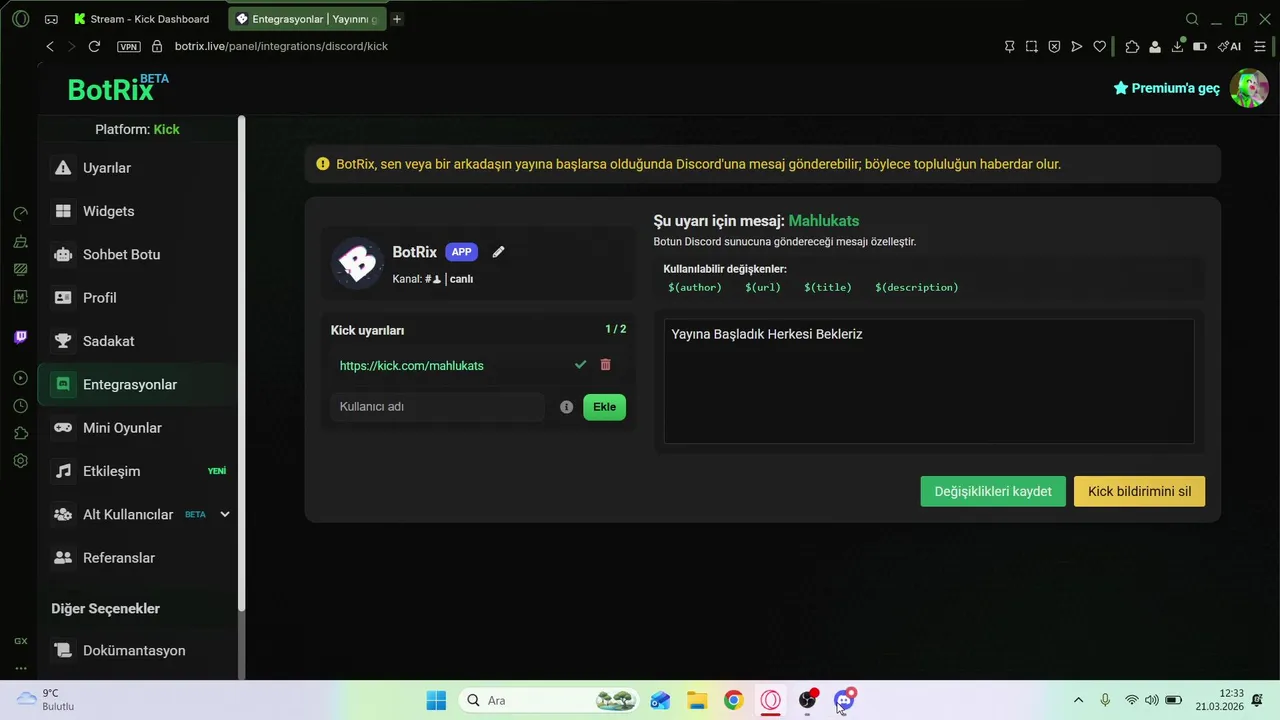
Task: Switch to the Stream - Kick Dashboard tab
Action: [x=141, y=19]
